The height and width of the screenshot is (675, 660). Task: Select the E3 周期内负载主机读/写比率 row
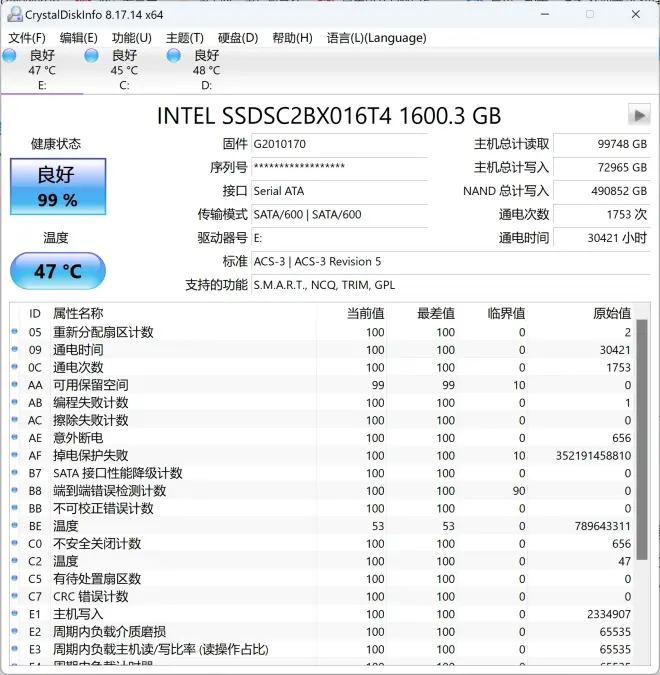pyautogui.click(x=322, y=650)
